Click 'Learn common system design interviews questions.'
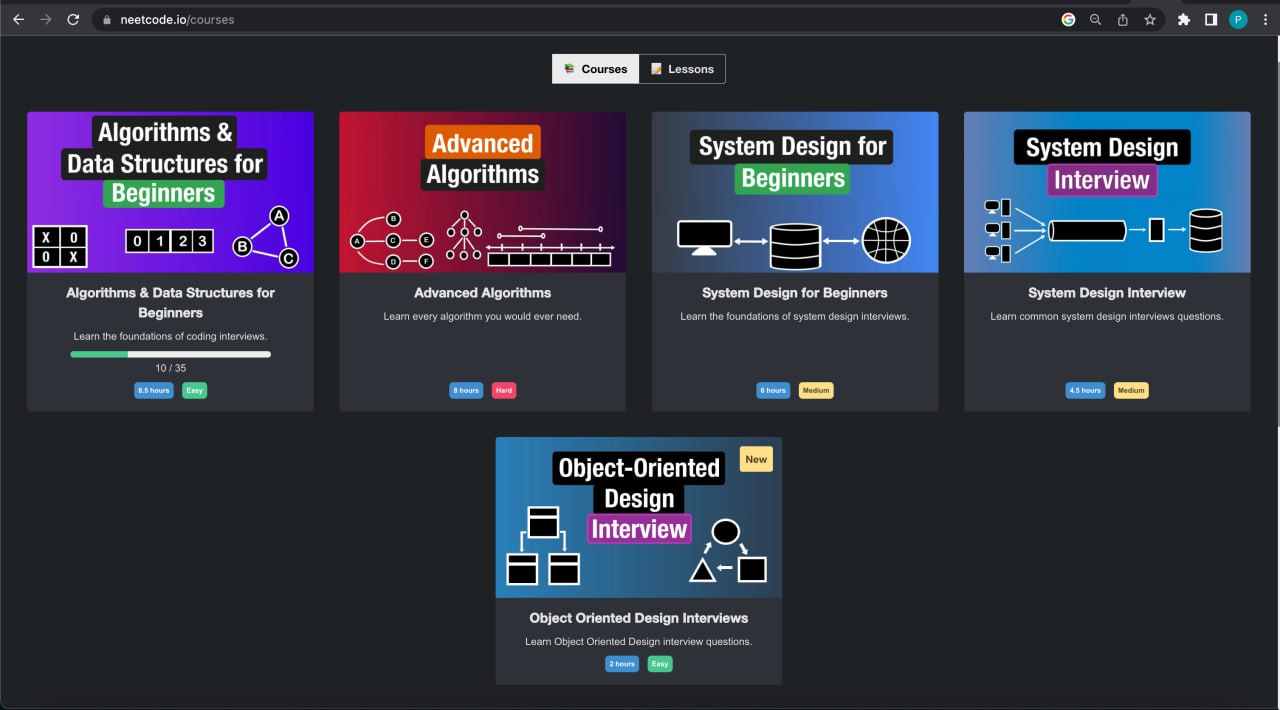Viewport: 1280px width, 710px height. (x=1107, y=316)
